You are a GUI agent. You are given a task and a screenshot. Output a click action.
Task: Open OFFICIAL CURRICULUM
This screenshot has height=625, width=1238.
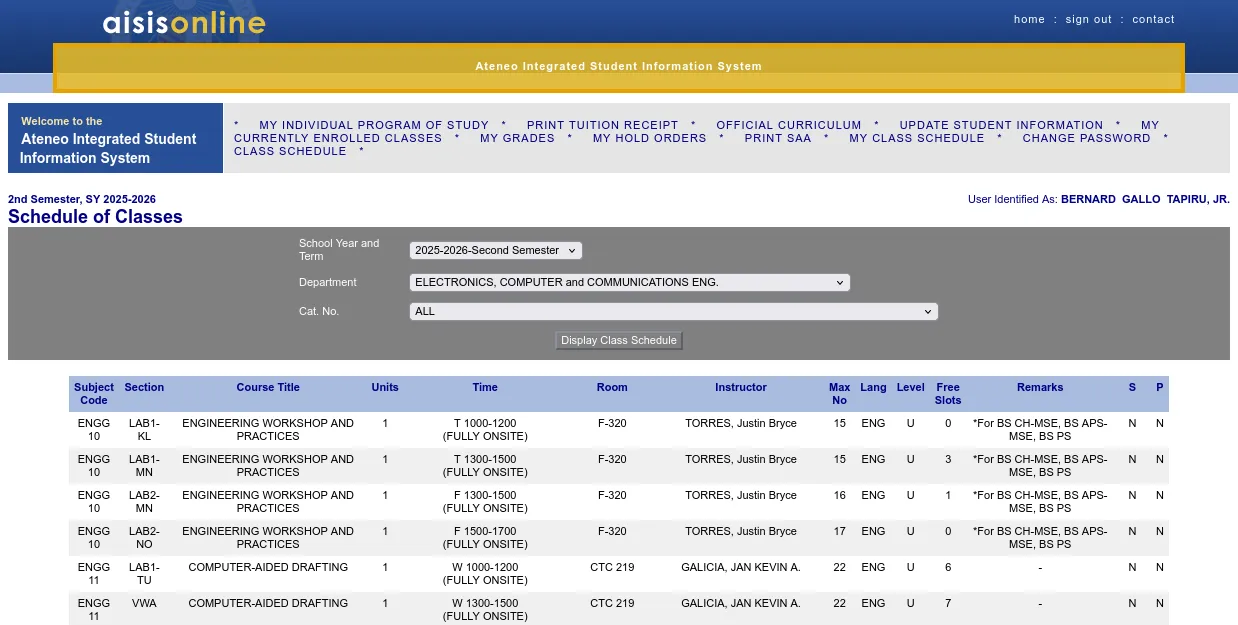click(x=788, y=125)
